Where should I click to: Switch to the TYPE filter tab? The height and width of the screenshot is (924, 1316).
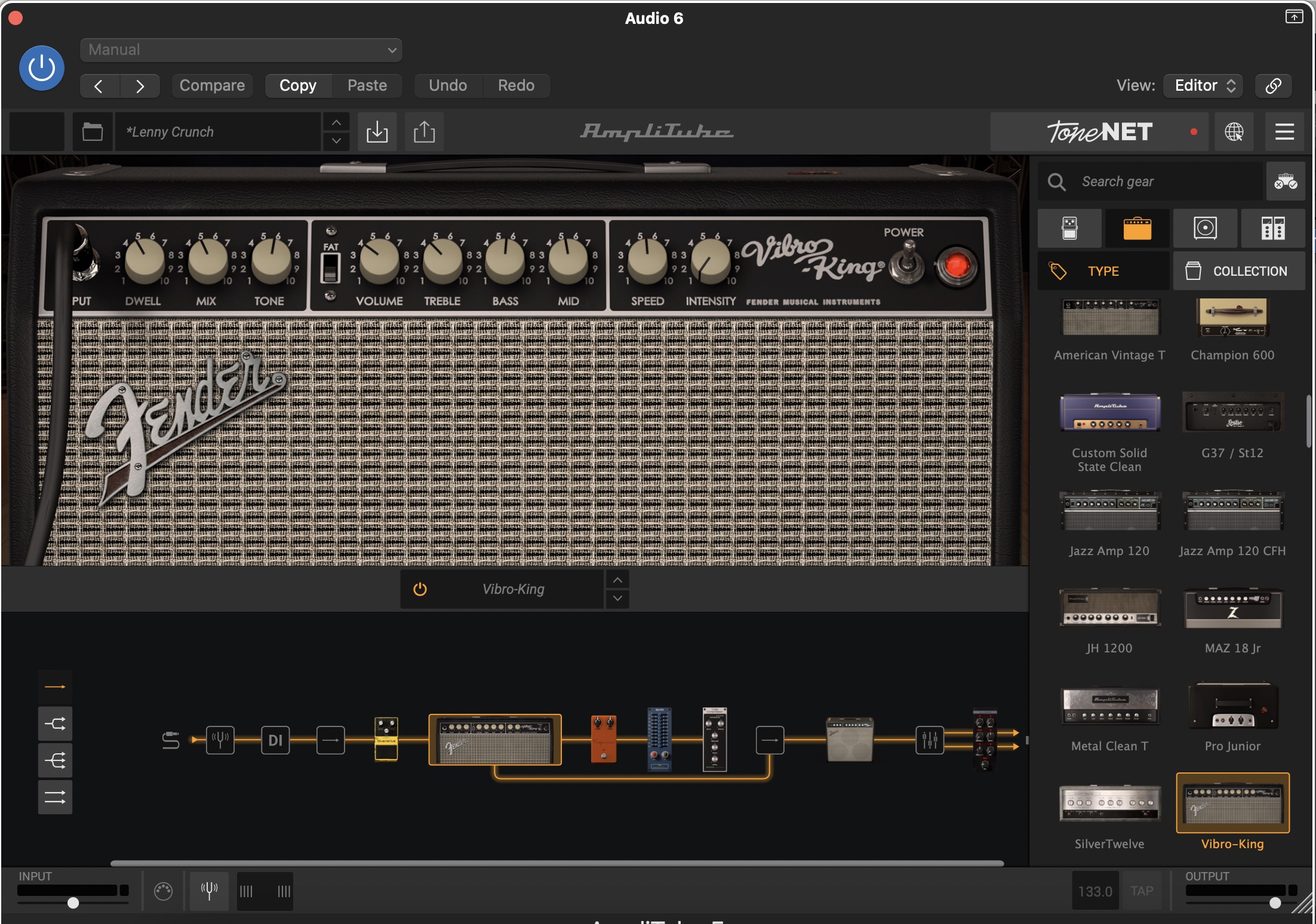pyautogui.click(x=1103, y=271)
